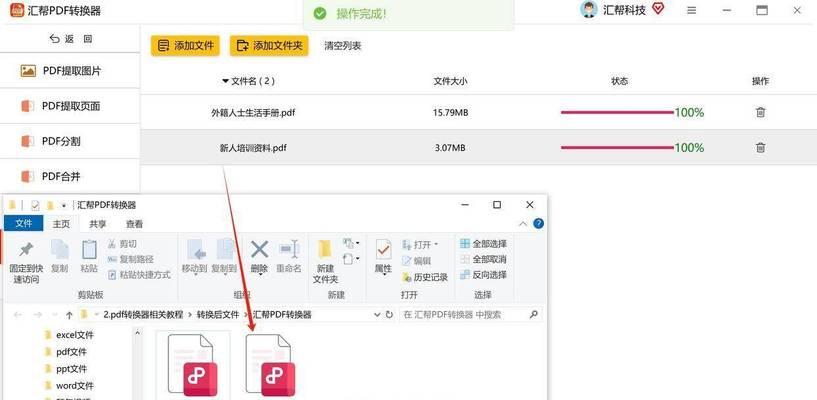This screenshot has height=400, width=817.
Task: Click the 属性 ribbon icon
Action: (x=383, y=249)
